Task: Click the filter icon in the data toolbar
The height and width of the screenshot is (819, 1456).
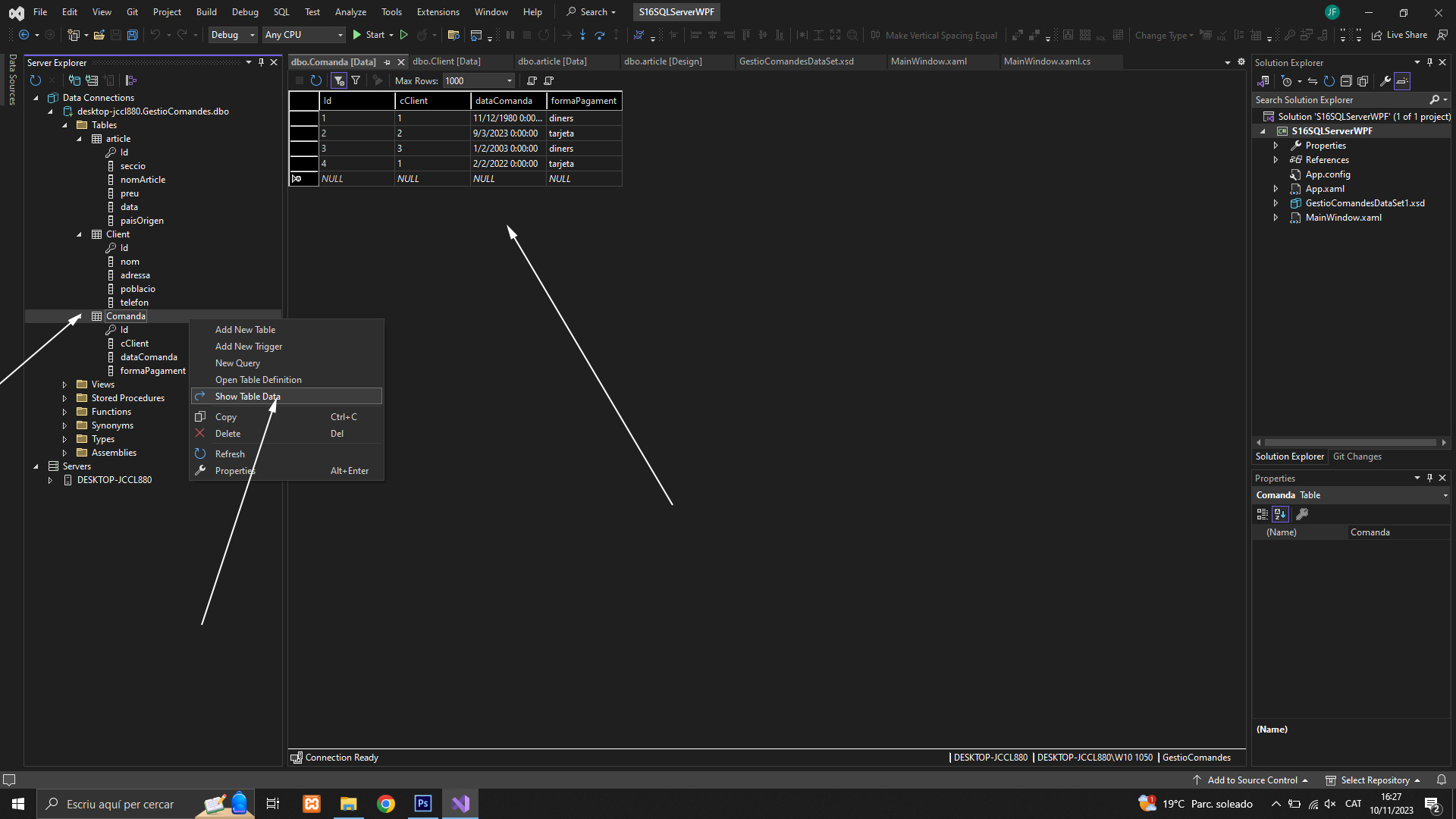Action: (x=356, y=80)
